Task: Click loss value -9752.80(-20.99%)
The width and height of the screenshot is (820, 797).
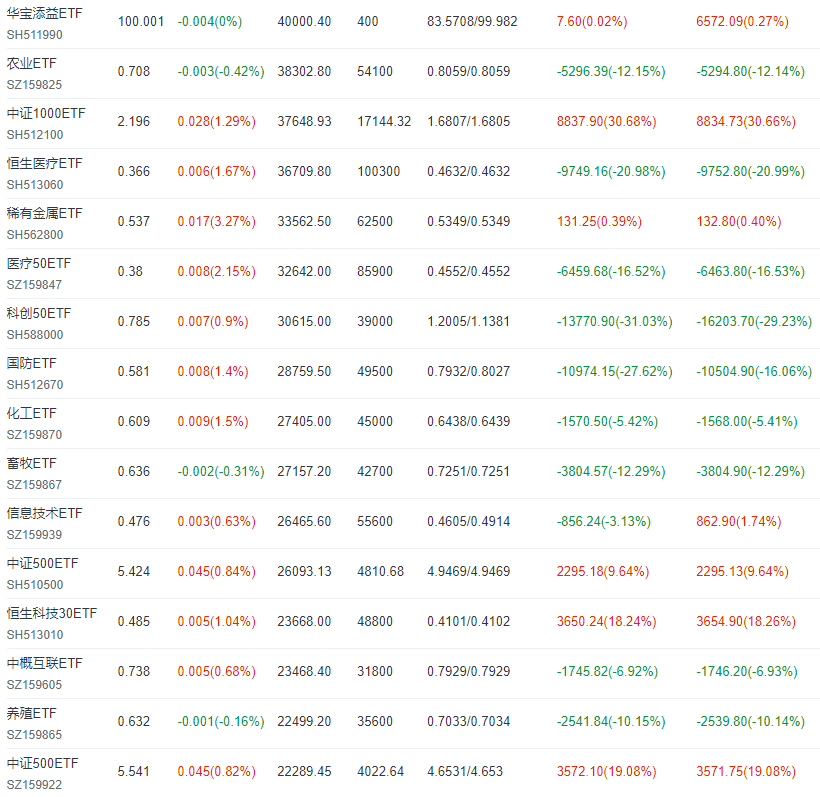Action: tap(750, 172)
